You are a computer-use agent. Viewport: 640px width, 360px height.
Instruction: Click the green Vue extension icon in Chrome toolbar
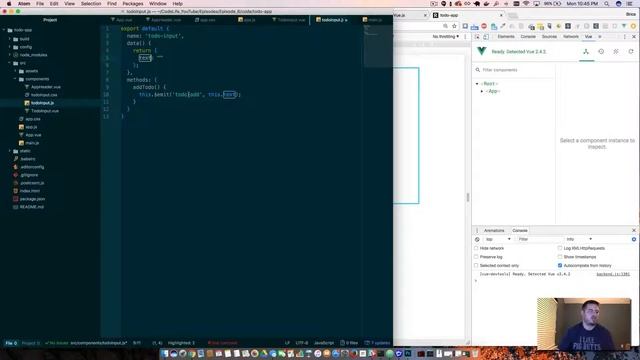[624, 26]
